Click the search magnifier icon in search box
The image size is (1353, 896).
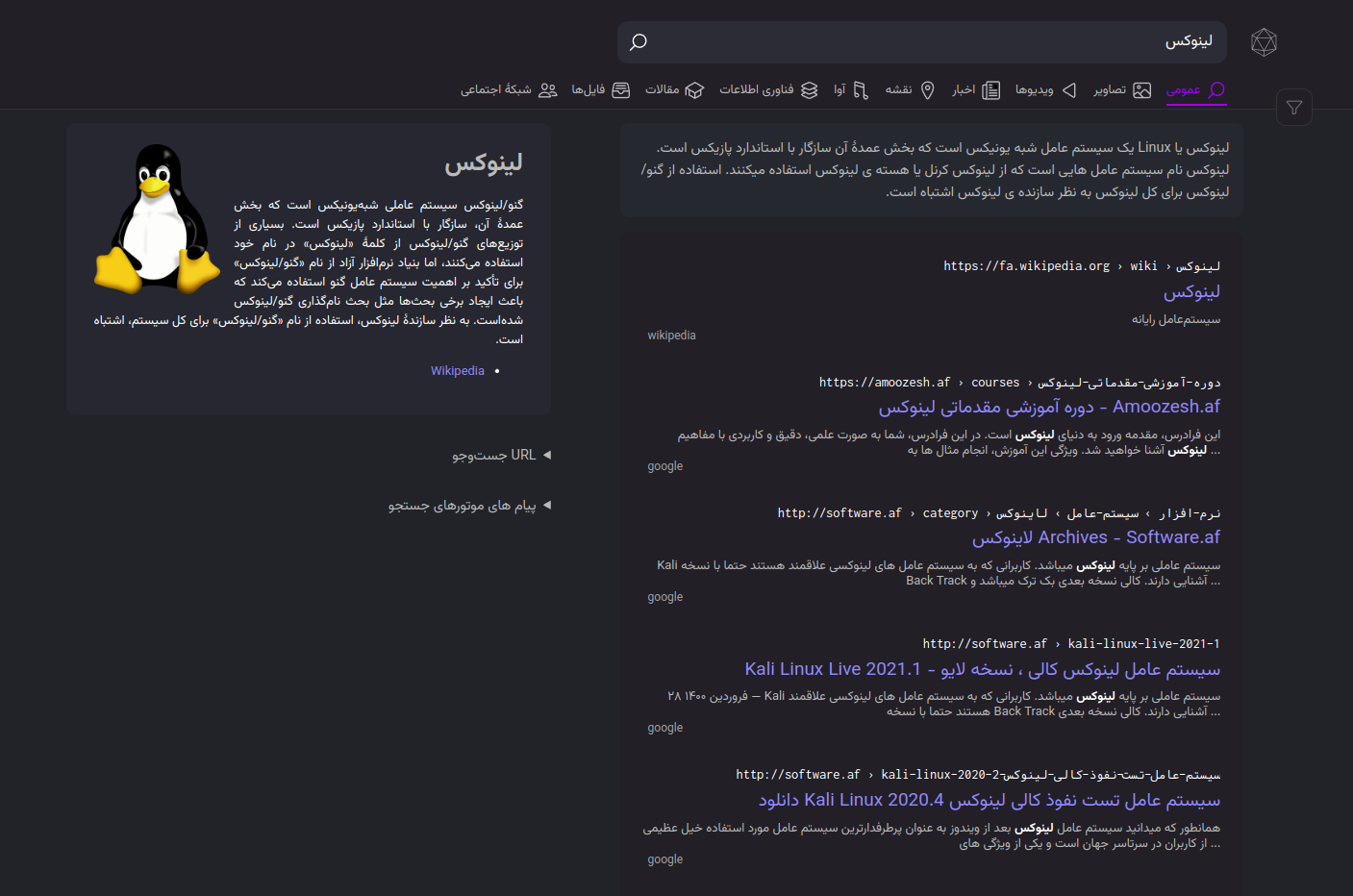click(x=638, y=41)
